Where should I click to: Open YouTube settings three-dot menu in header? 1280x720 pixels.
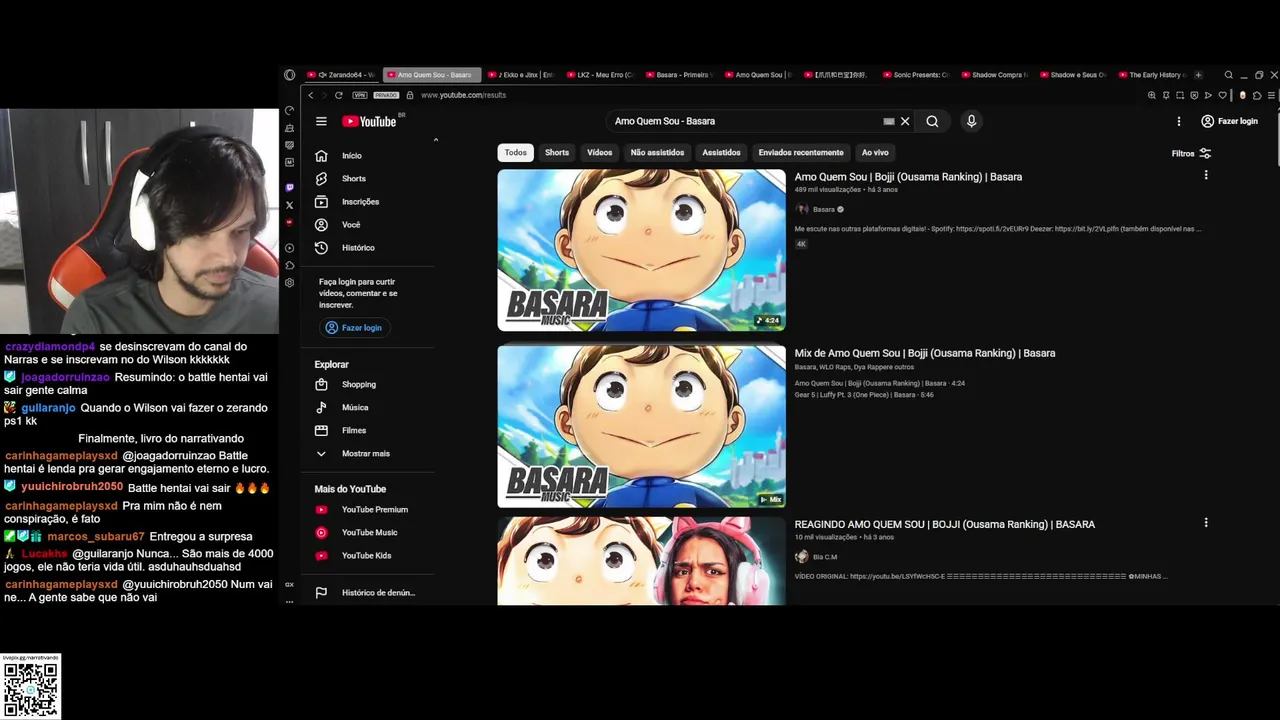(1179, 121)
